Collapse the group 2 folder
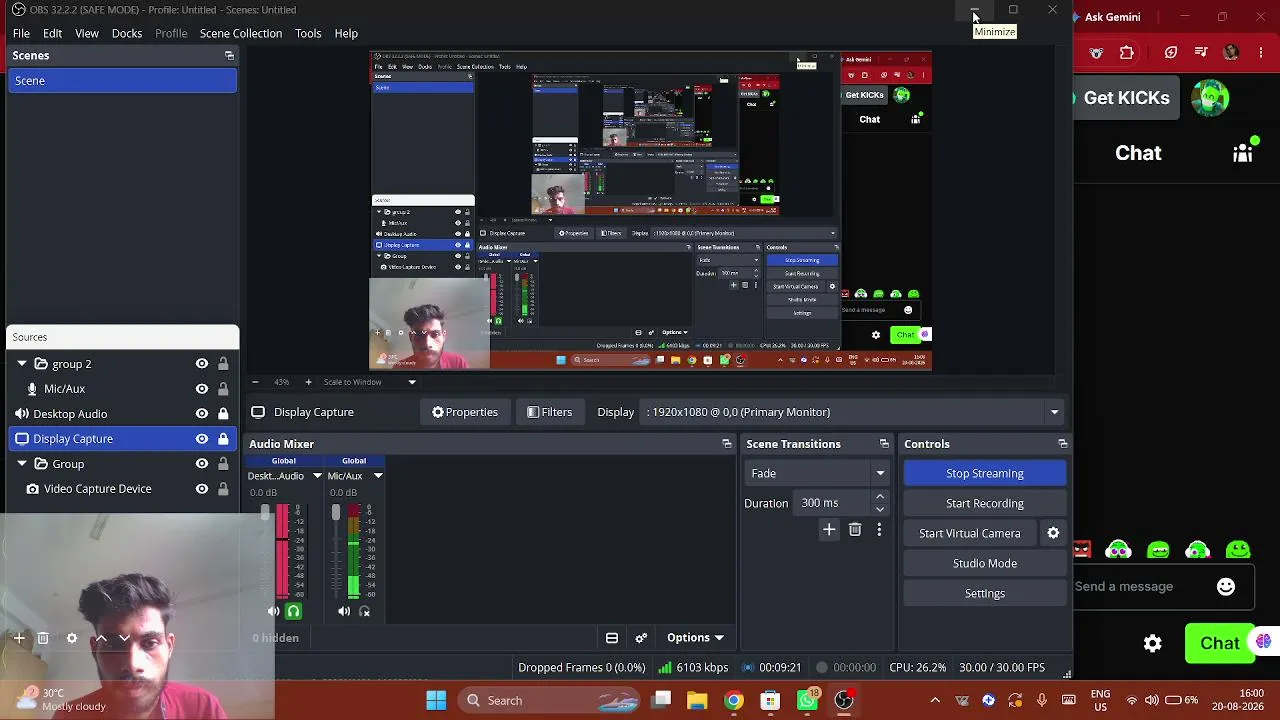Screen dimensions: 1280x720 click(x=21, y=364)
